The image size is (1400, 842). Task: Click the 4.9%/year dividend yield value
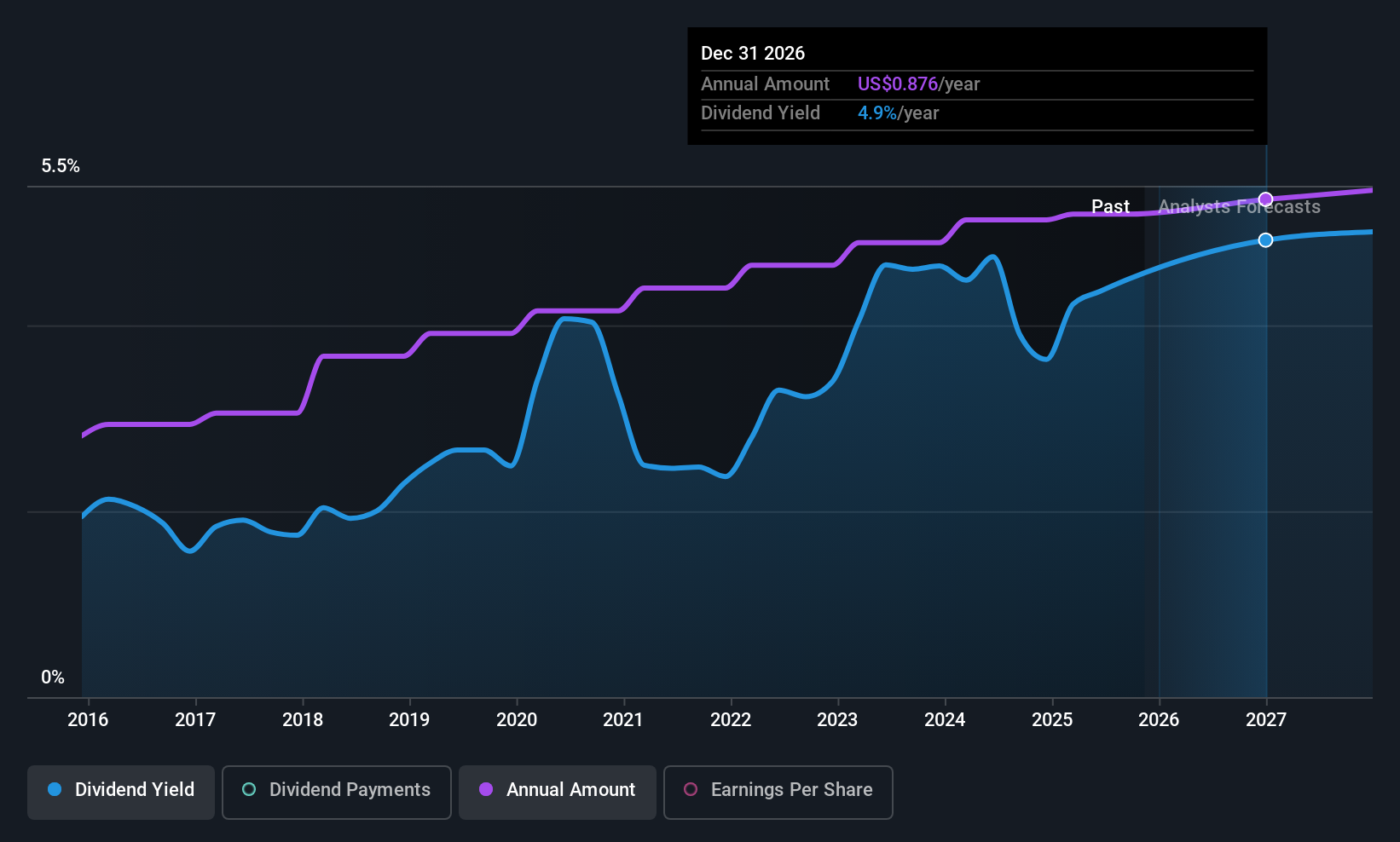898,113
